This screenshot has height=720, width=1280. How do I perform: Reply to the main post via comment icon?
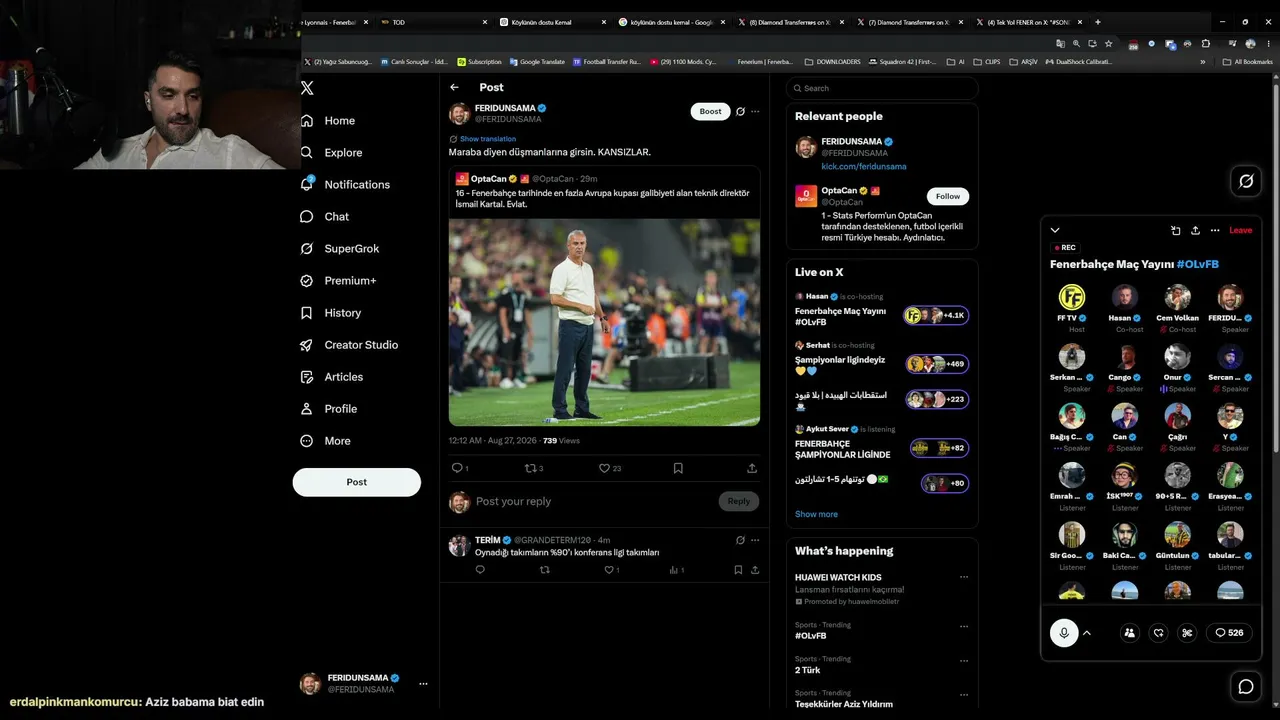458,468
